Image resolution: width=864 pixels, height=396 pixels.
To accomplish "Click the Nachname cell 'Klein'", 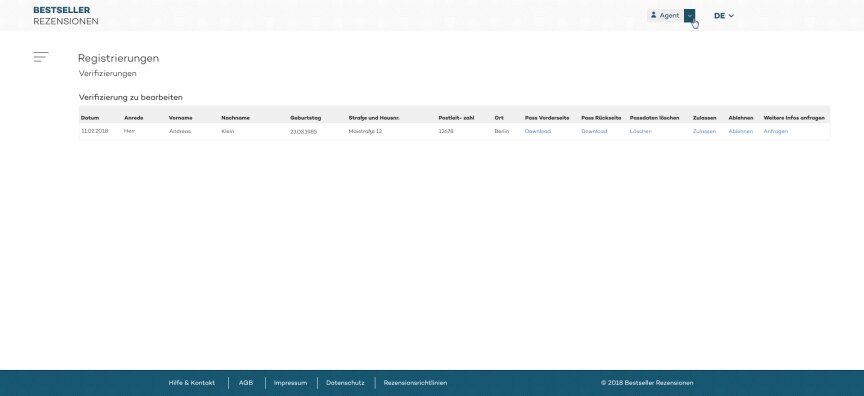I will pos(228,131).
